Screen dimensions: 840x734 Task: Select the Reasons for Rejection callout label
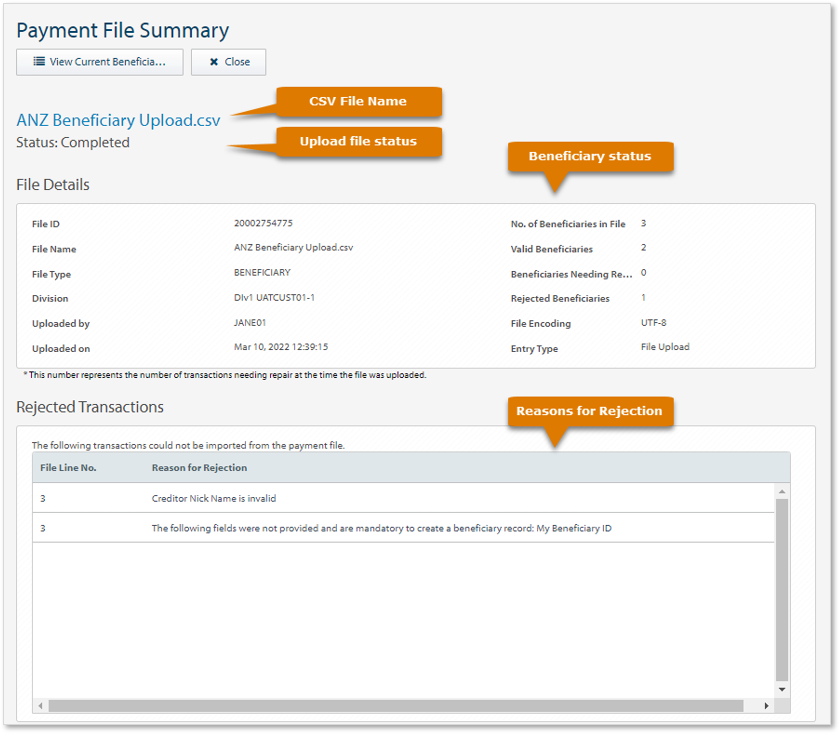590,411
